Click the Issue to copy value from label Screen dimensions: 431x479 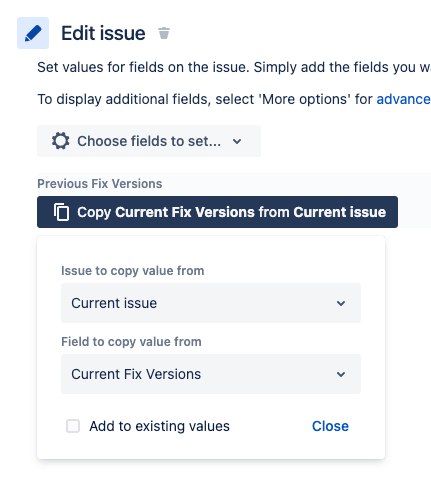click(133, 271)
